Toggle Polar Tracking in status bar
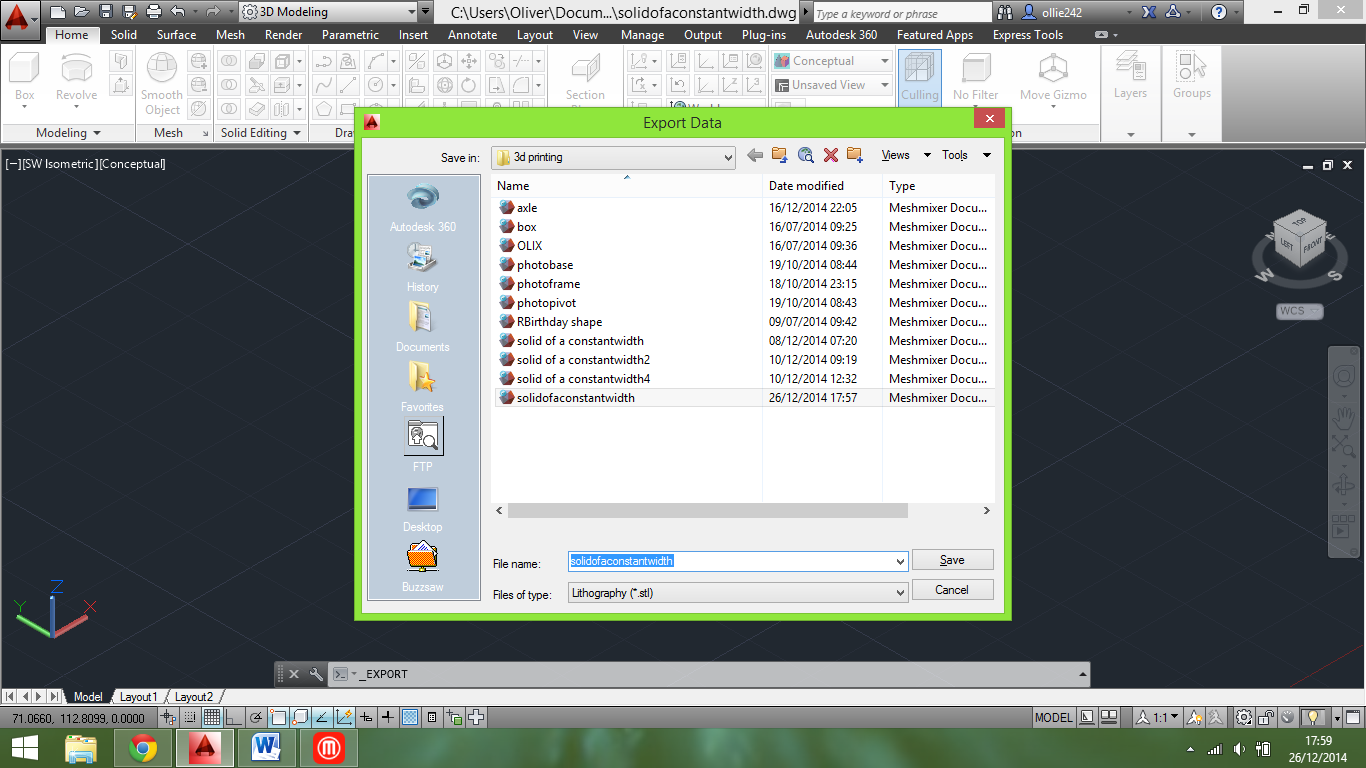The height and width of the screenshot is (768, 1366). point(256,717)
